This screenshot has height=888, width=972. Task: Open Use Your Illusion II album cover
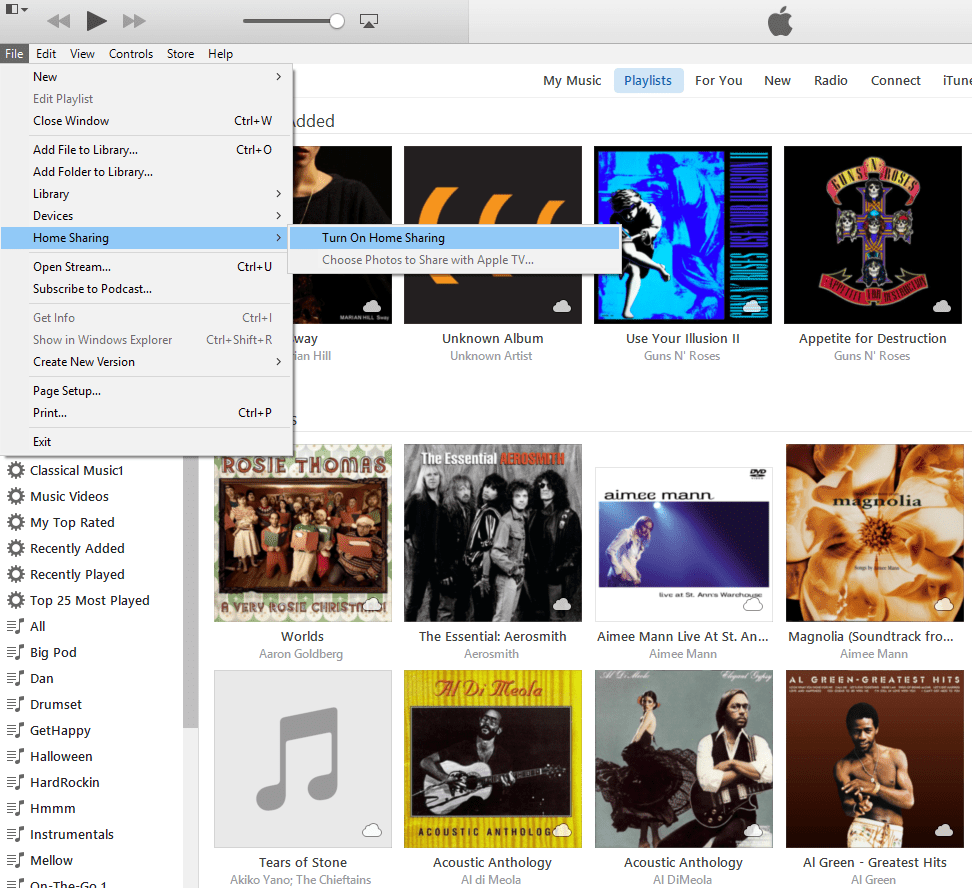point(683,235)
